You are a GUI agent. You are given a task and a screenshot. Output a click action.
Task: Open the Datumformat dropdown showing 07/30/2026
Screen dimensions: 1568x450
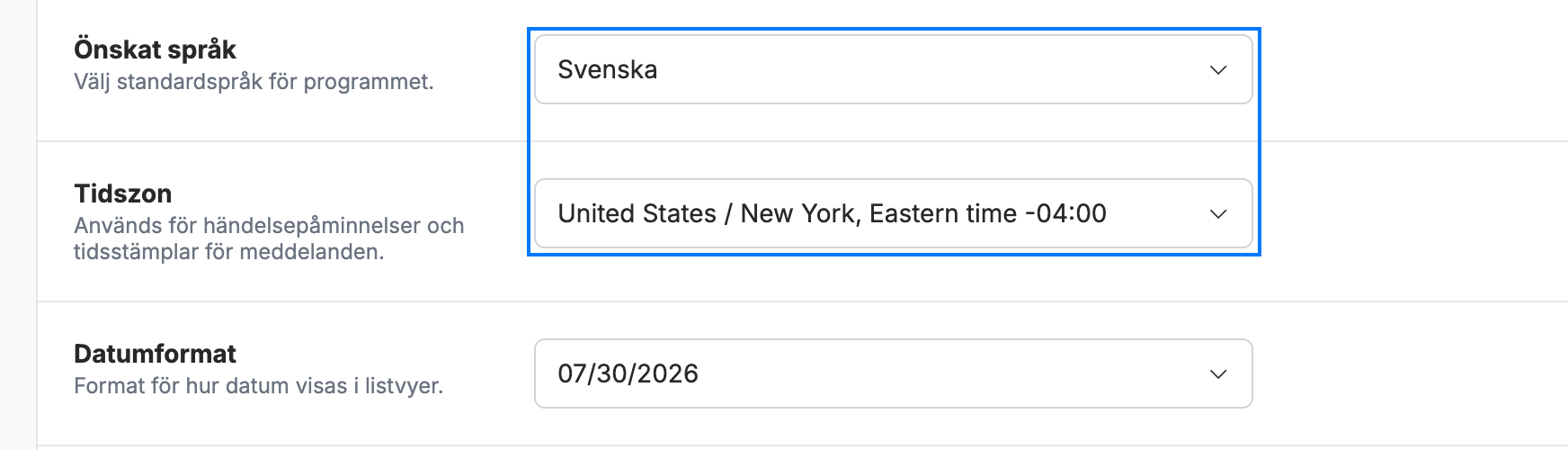coord(893,373)
